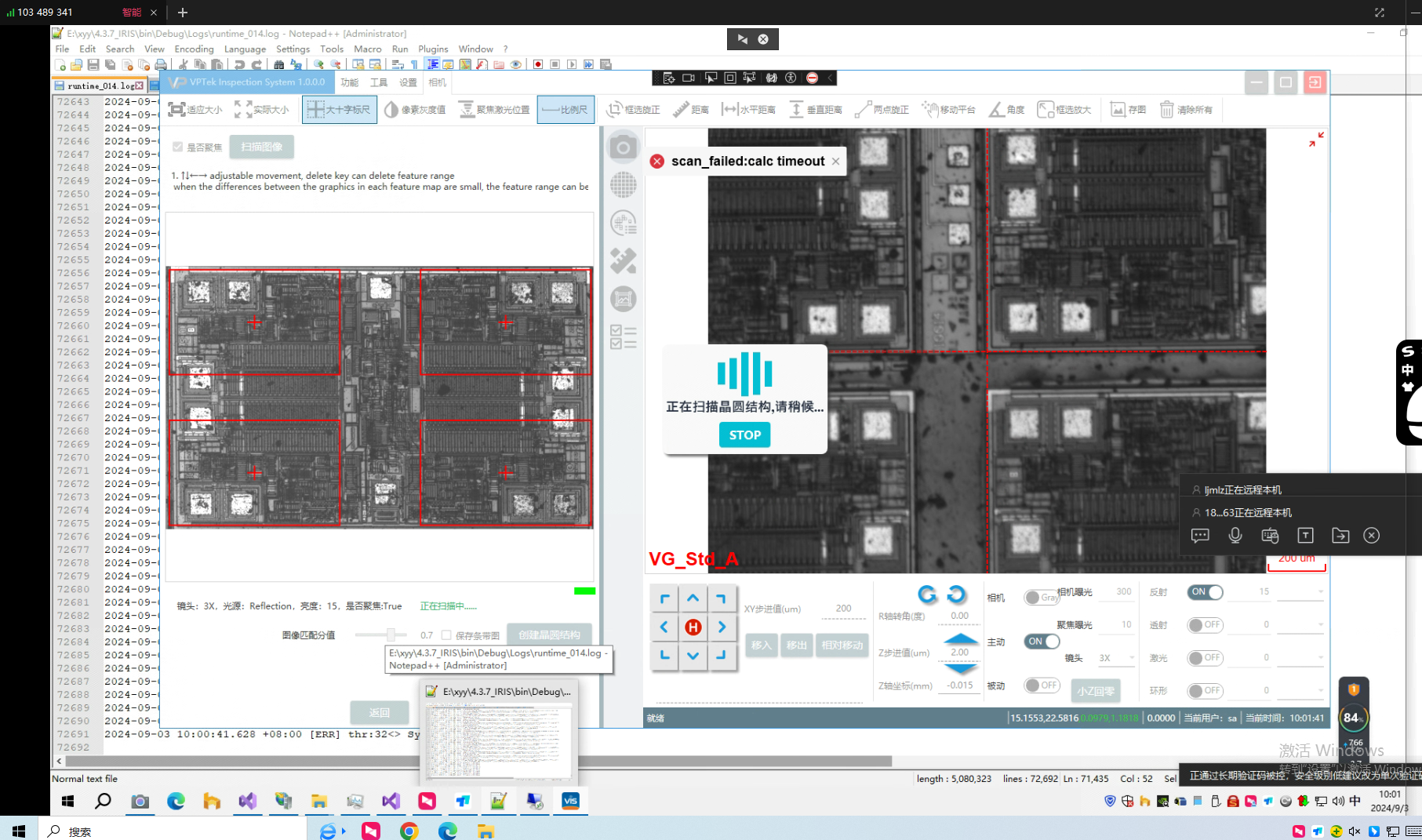This screenshot has height=840, width=1422.
Task: Check the 保存条带图 checkbox
Action: (x=446, y=635)
